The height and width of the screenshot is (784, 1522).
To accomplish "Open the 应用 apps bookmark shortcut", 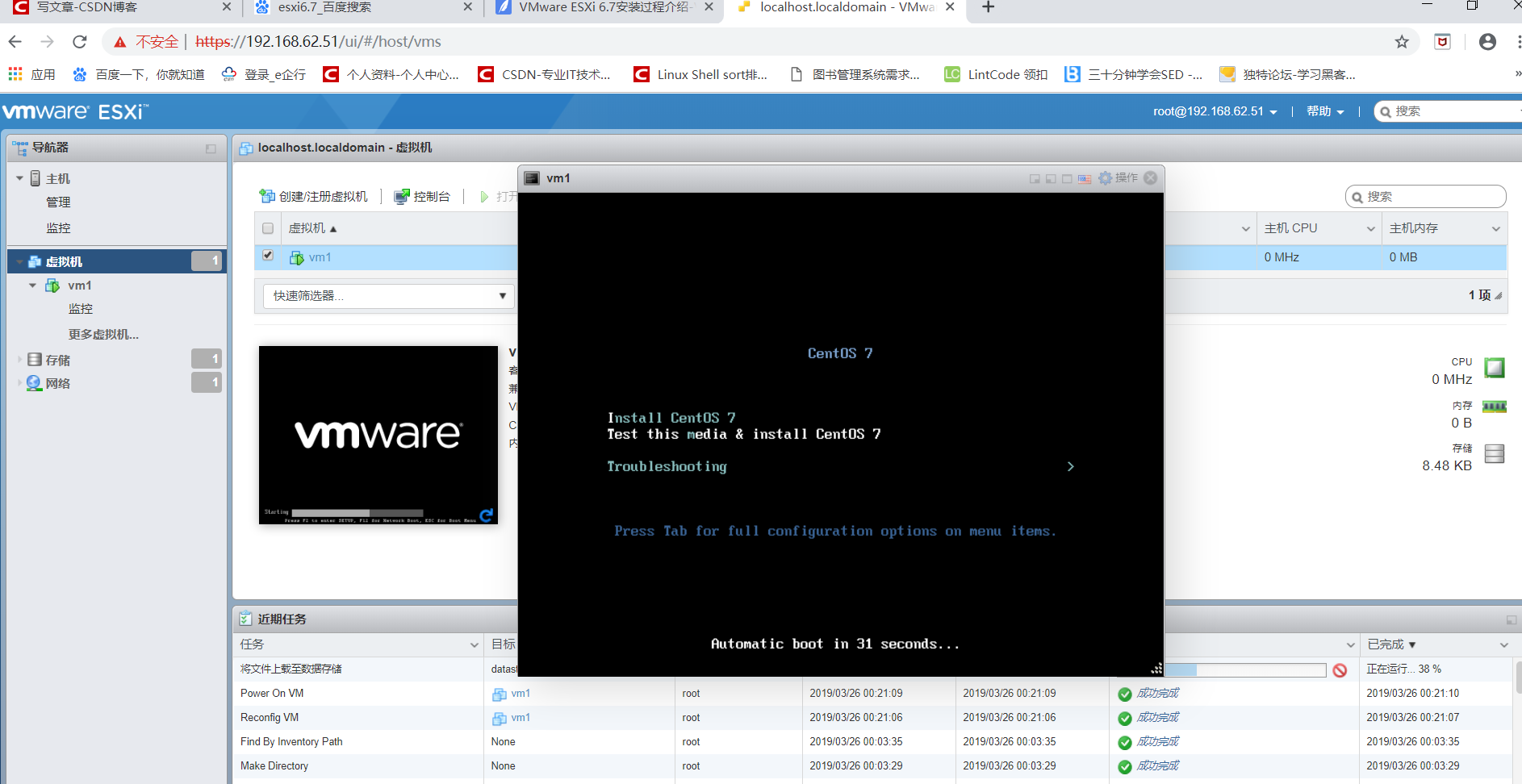I will 31,75.
